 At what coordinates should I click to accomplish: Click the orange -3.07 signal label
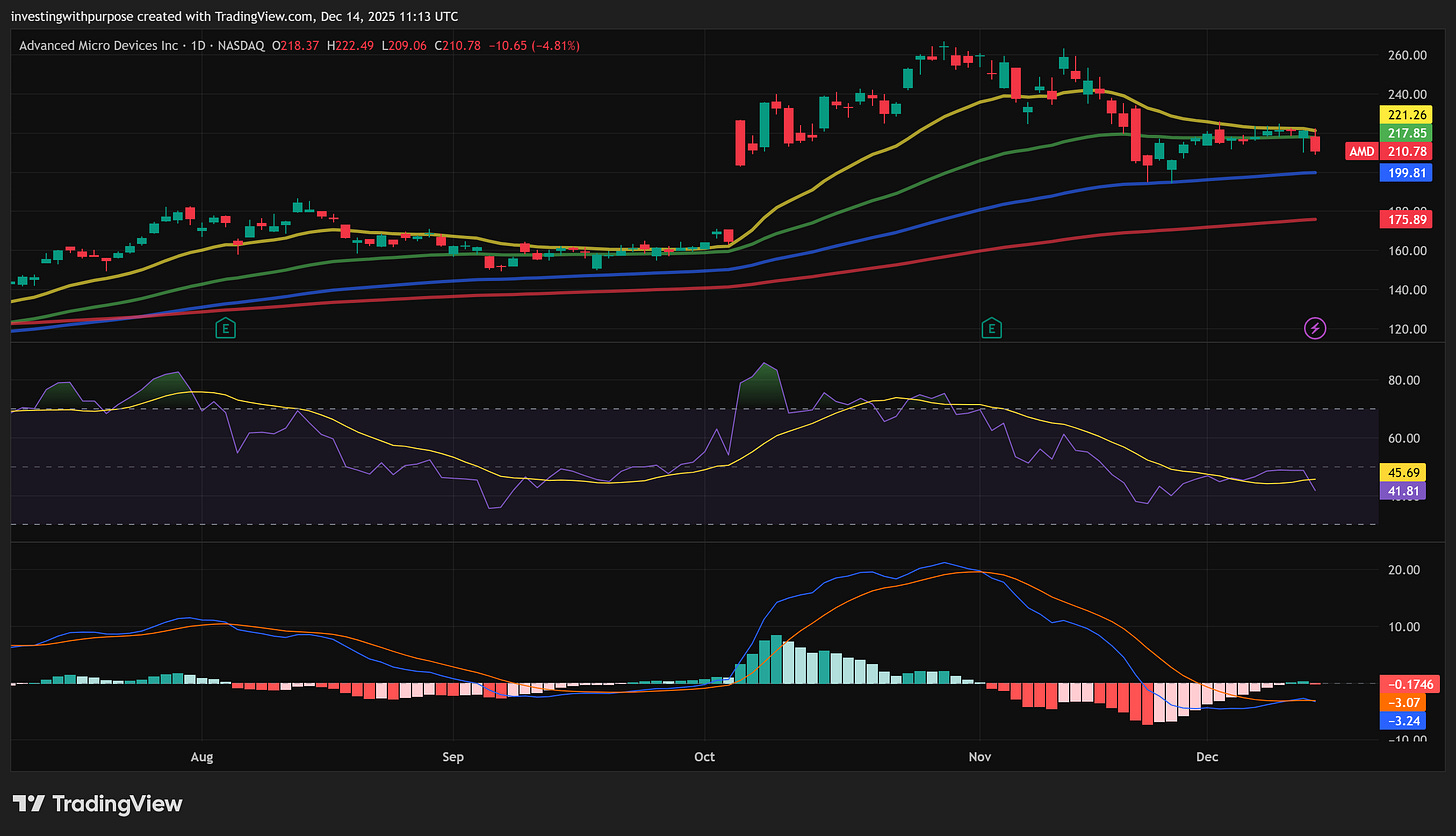pyautogui.click(x=1405, y=702)
